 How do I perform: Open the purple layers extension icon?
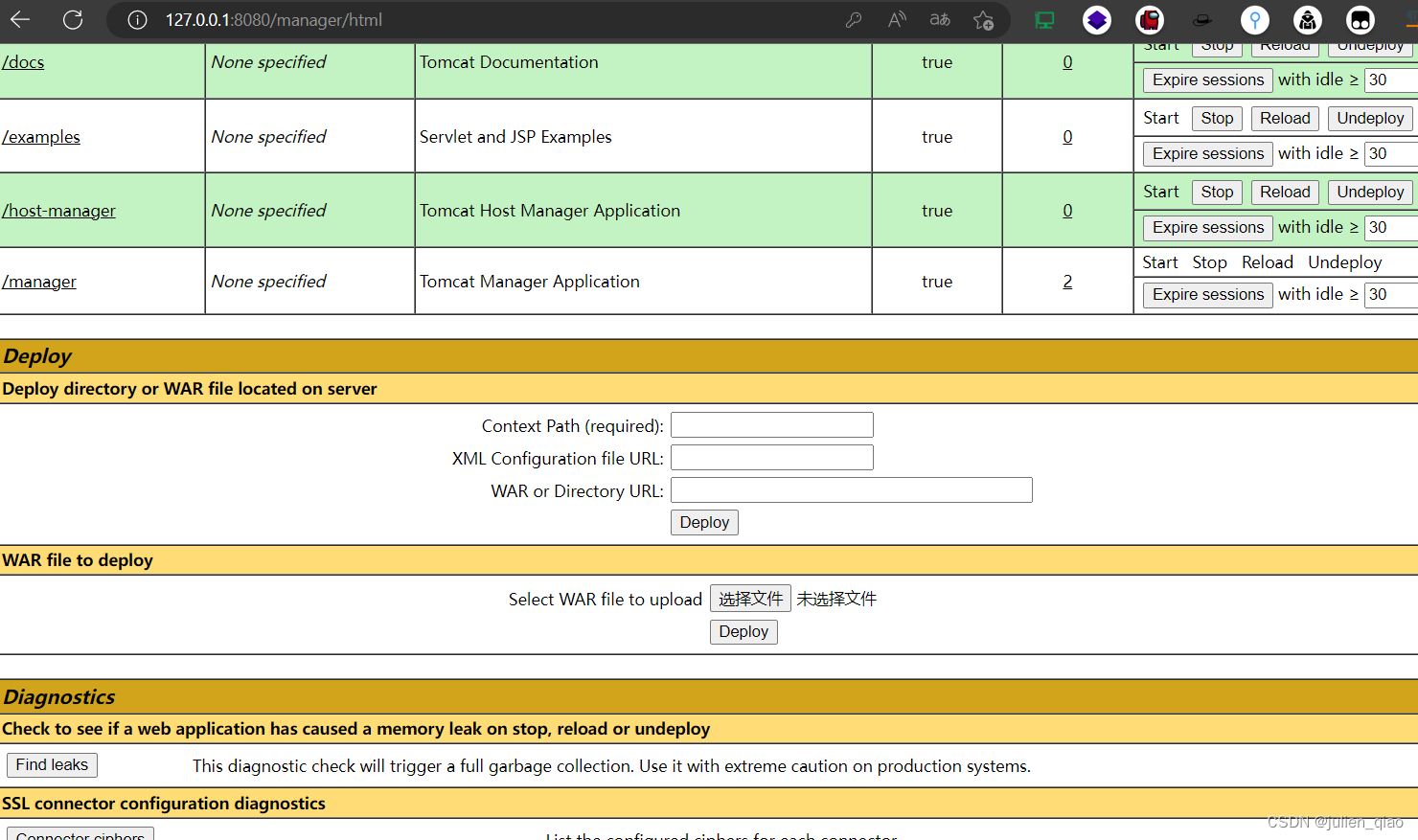1097,20
